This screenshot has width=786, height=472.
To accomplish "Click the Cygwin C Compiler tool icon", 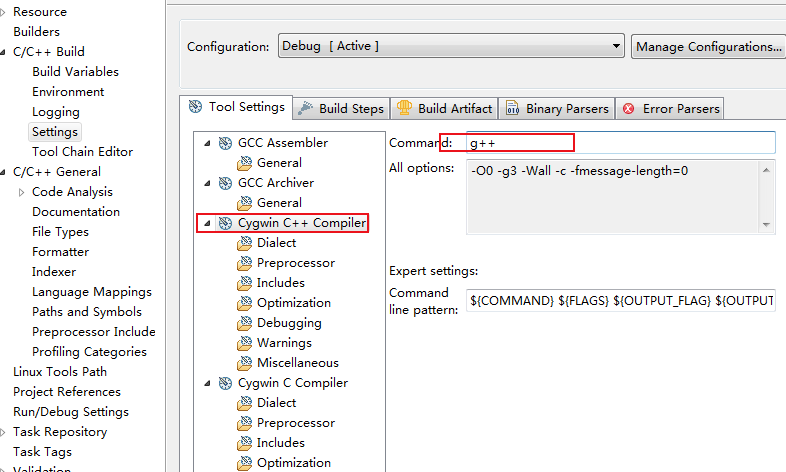I will pos(225,383).
